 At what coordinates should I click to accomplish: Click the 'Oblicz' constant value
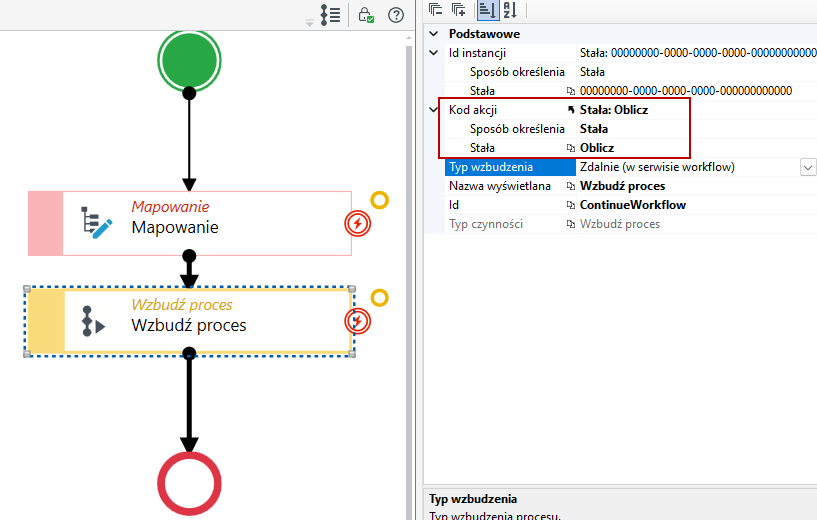[x=597, y=148]
